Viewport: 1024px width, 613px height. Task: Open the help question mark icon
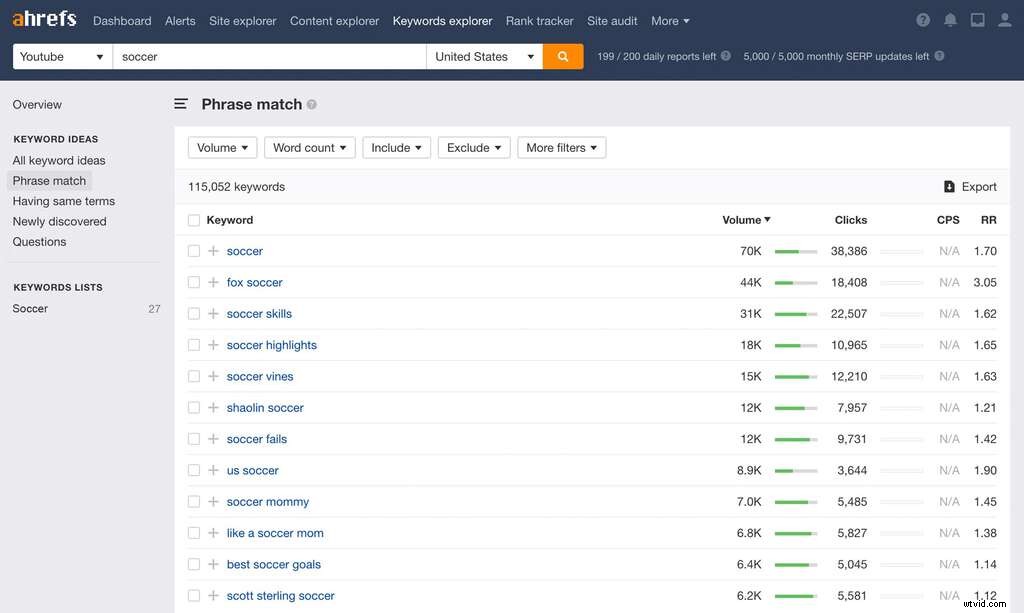921,19
